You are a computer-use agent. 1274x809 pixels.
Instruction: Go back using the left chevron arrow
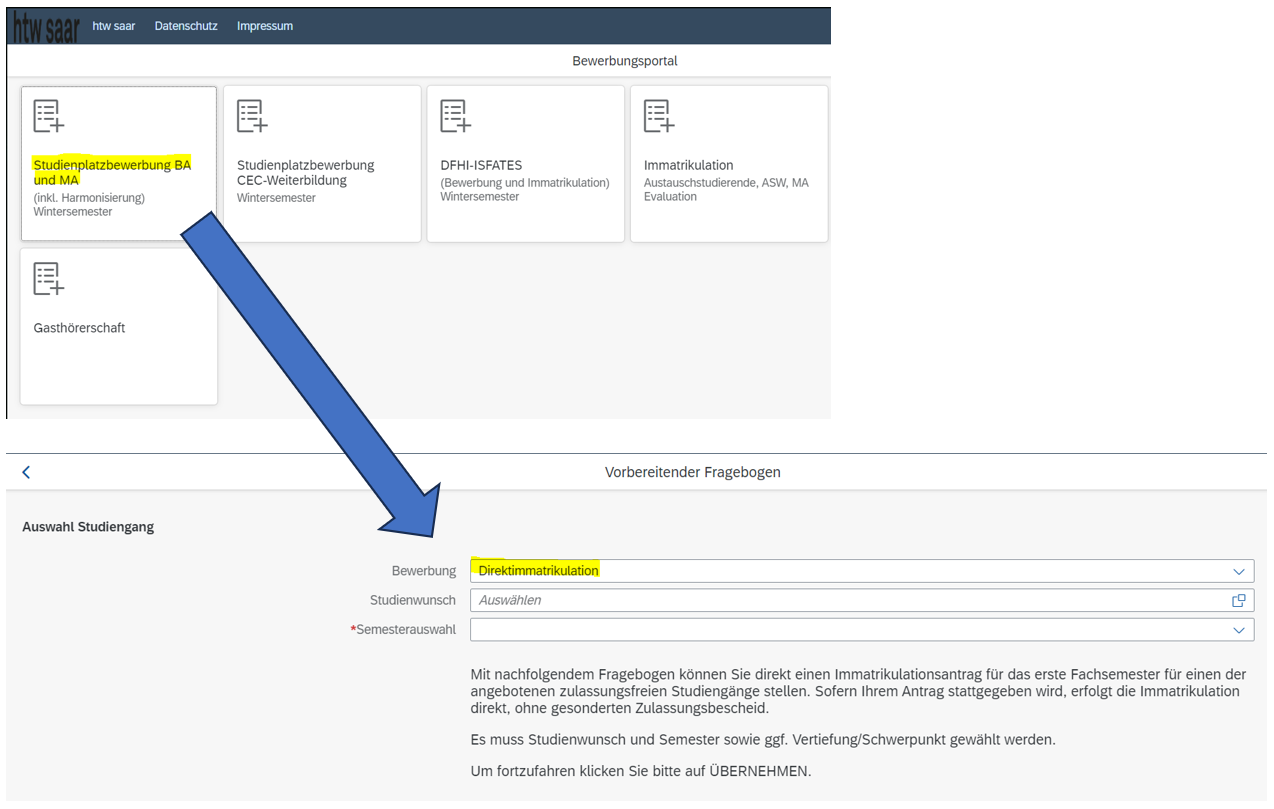[26, 472]
